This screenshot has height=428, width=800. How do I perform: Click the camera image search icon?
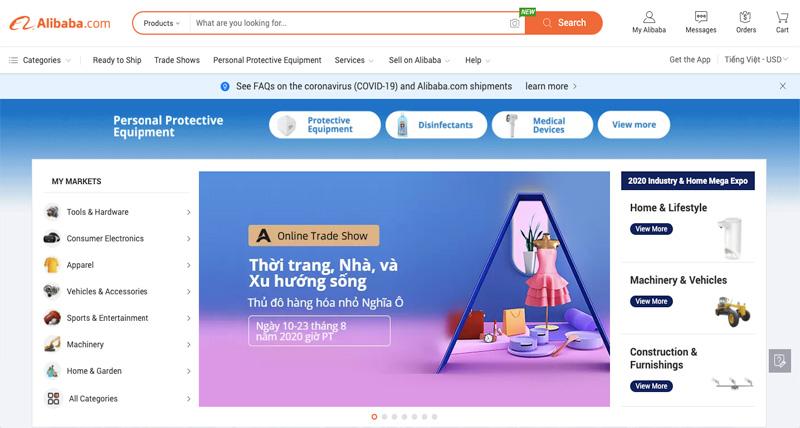(514, 23)
